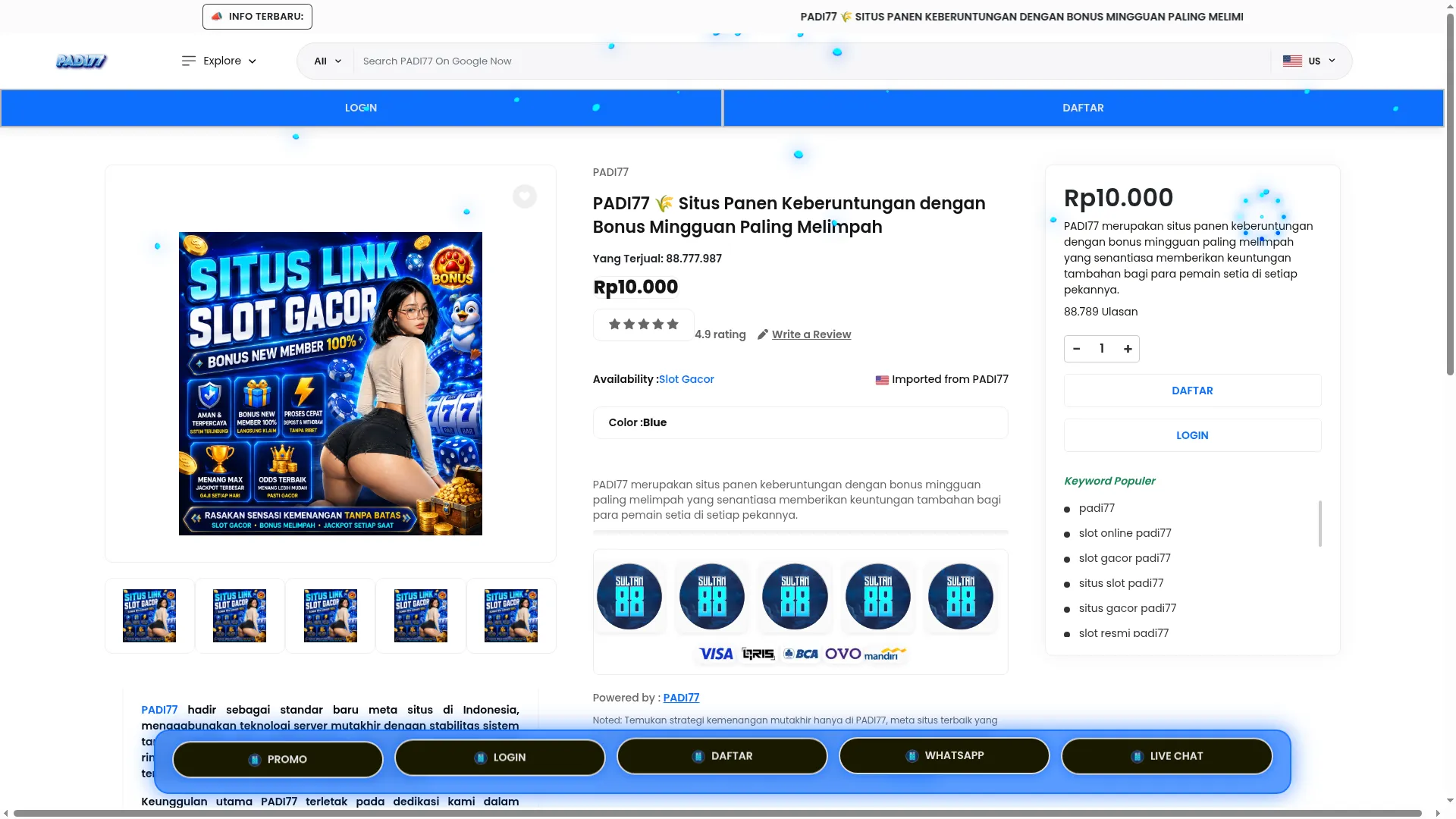Click the keyword list scrollbar

pos(1319,523)
